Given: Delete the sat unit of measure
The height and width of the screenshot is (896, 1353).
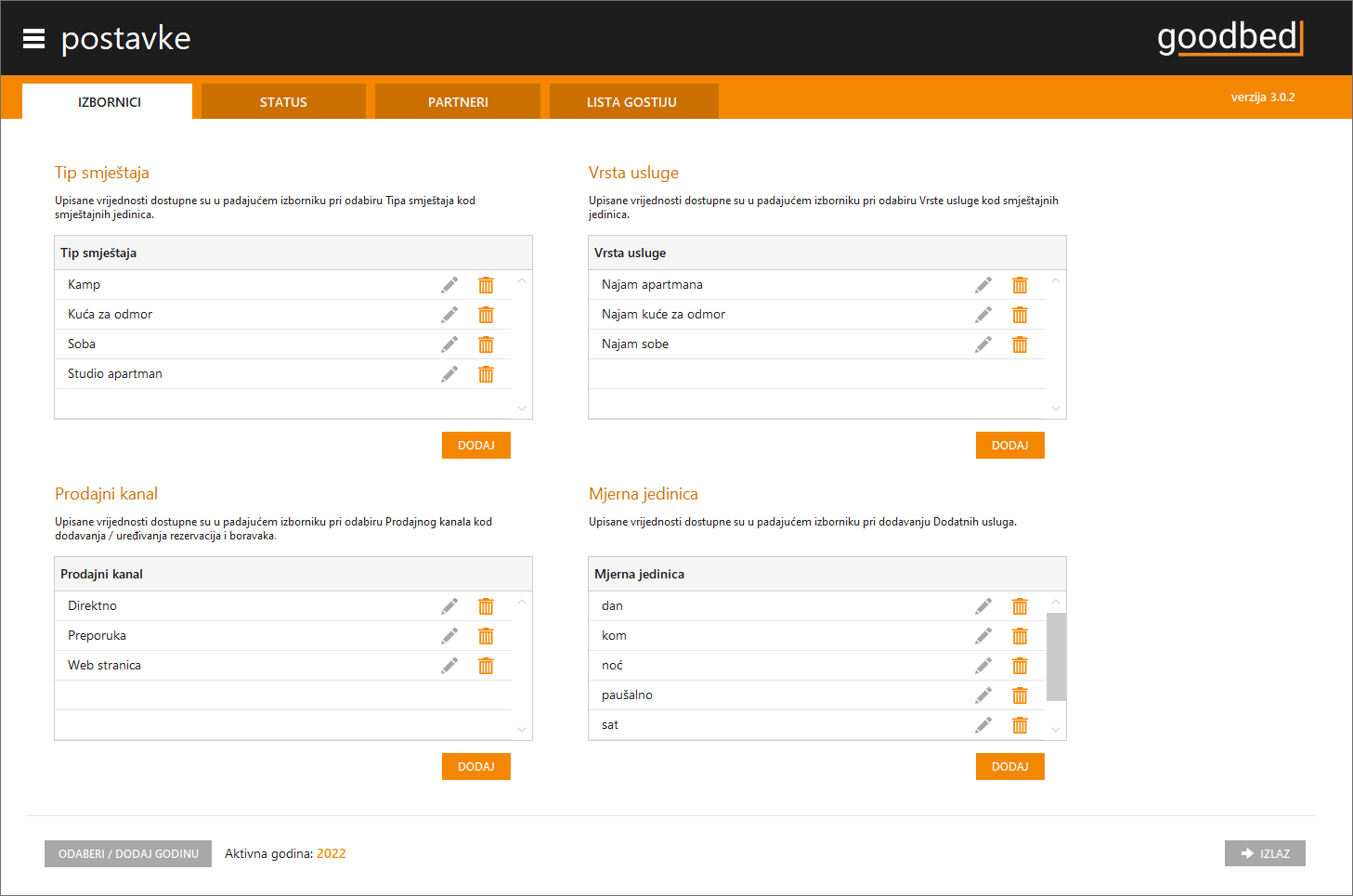Looking at the screenshot, I should [1020, 725].
